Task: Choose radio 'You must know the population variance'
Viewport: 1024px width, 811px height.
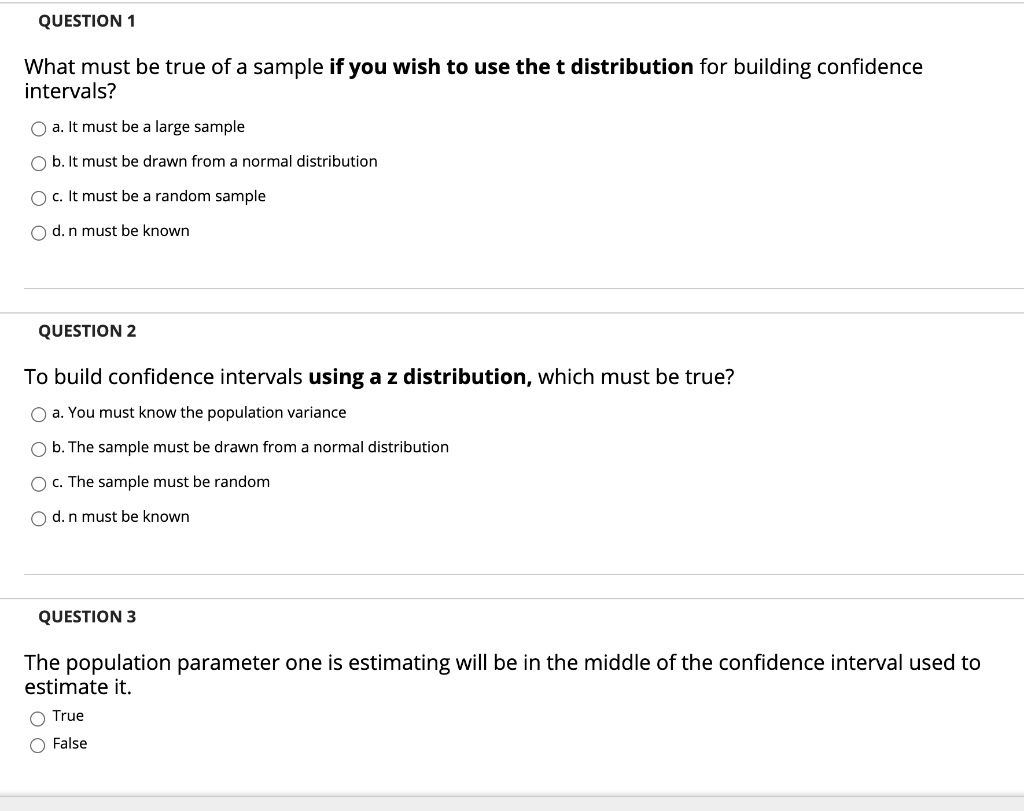Action: point(38,414)
